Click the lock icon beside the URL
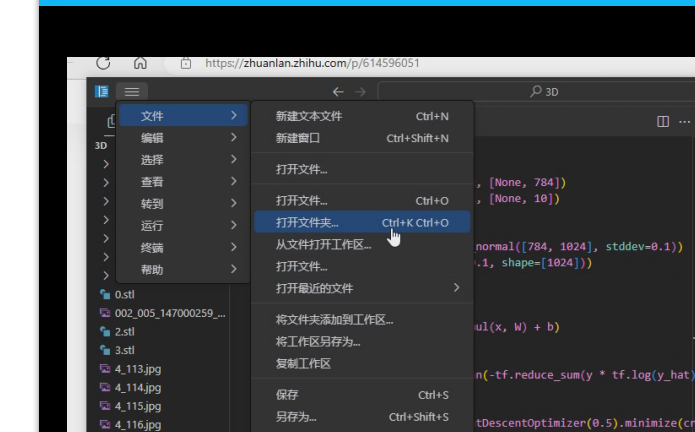 click(186, 63)
